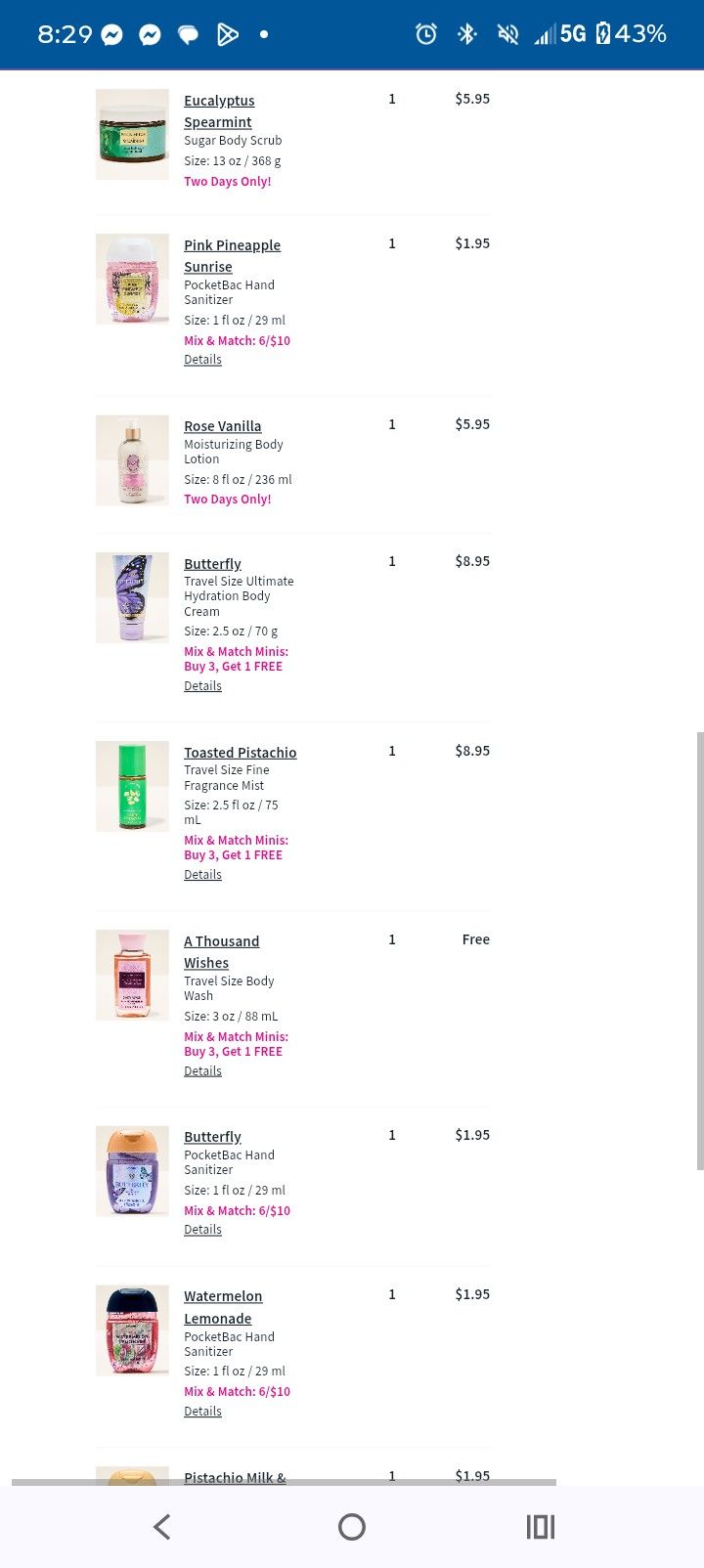704x1568 pixels.
Task: Tap the muted sound status icon
Action: [507, 34]
